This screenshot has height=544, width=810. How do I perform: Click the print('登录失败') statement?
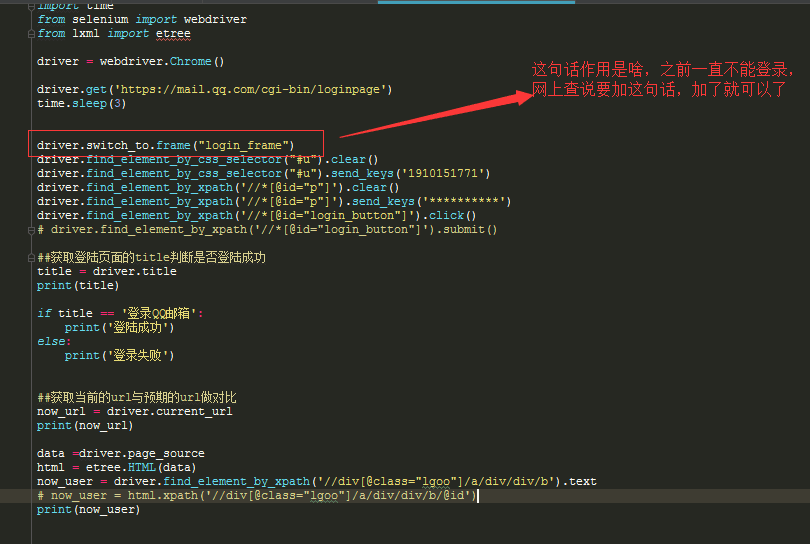tap(119, 355)
